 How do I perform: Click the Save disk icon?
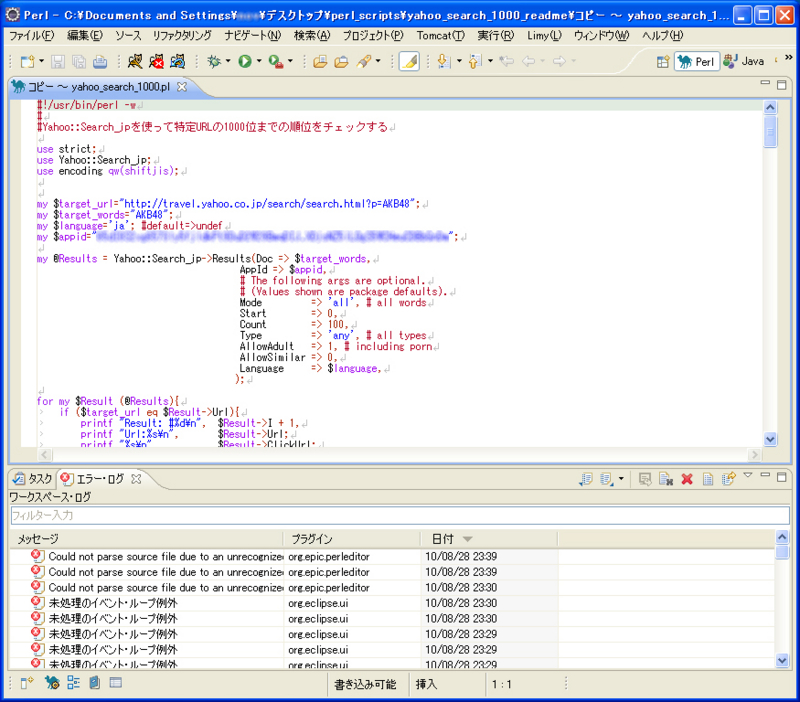click(58, 62)
